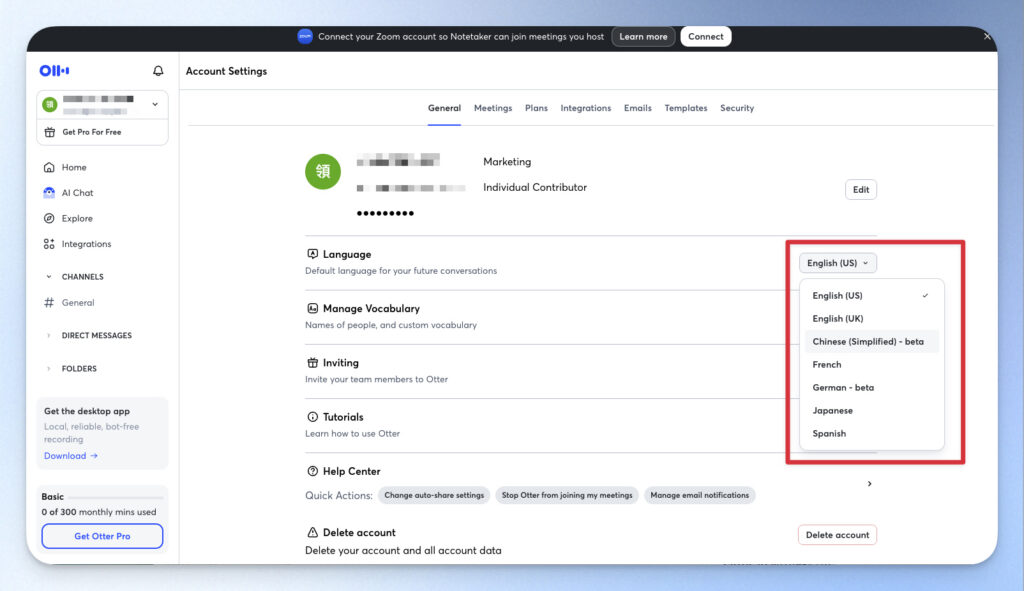Click the Basic plan usage progress bar

pos(116,497)
